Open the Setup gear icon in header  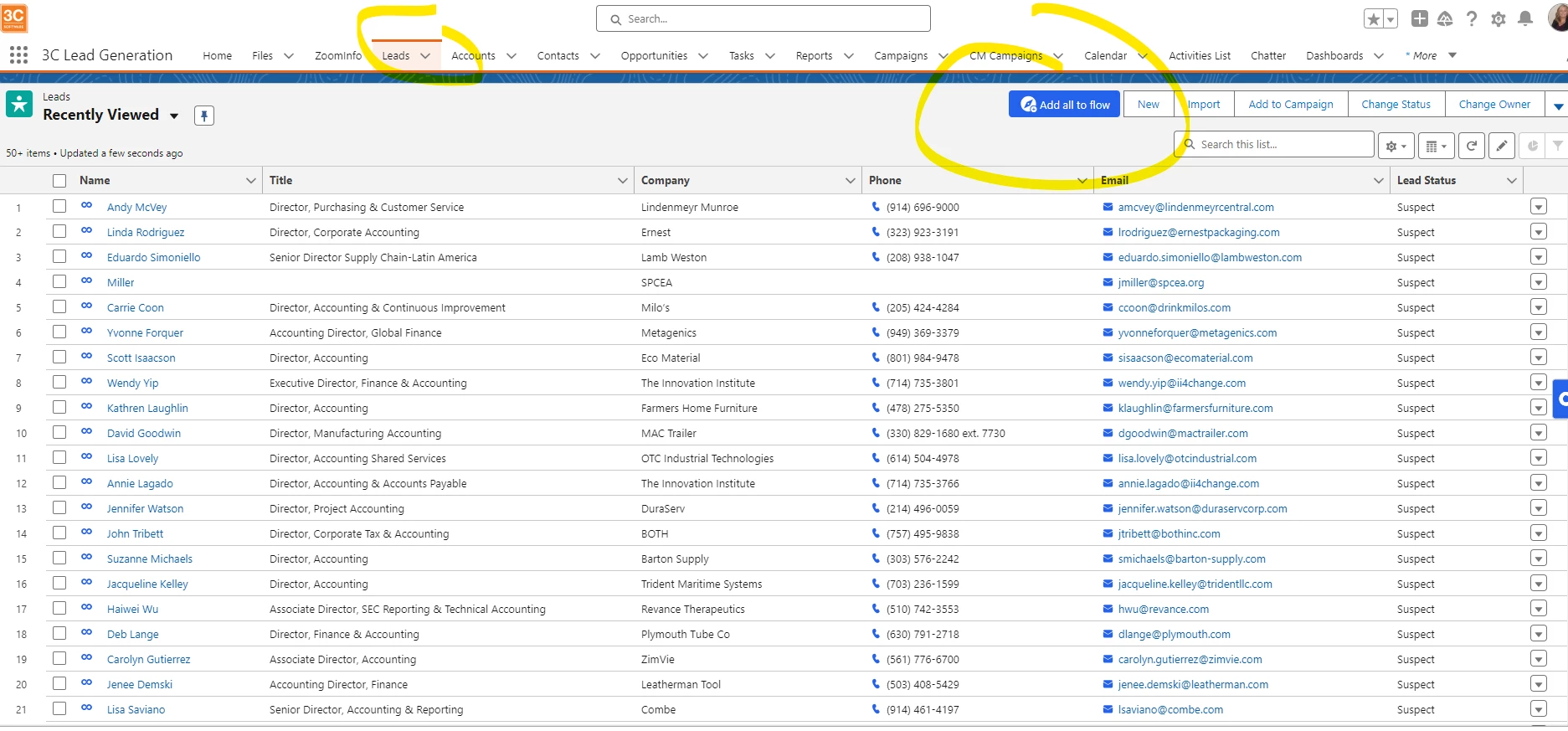coord(1499,18)
